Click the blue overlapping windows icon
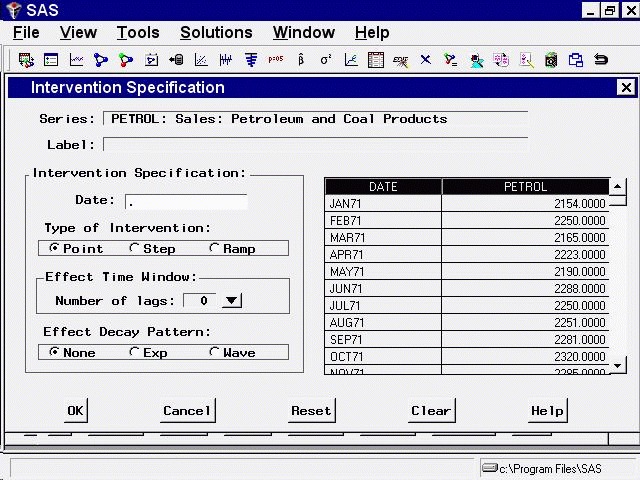This screenshot has width=640, height=480. point(576,60)
